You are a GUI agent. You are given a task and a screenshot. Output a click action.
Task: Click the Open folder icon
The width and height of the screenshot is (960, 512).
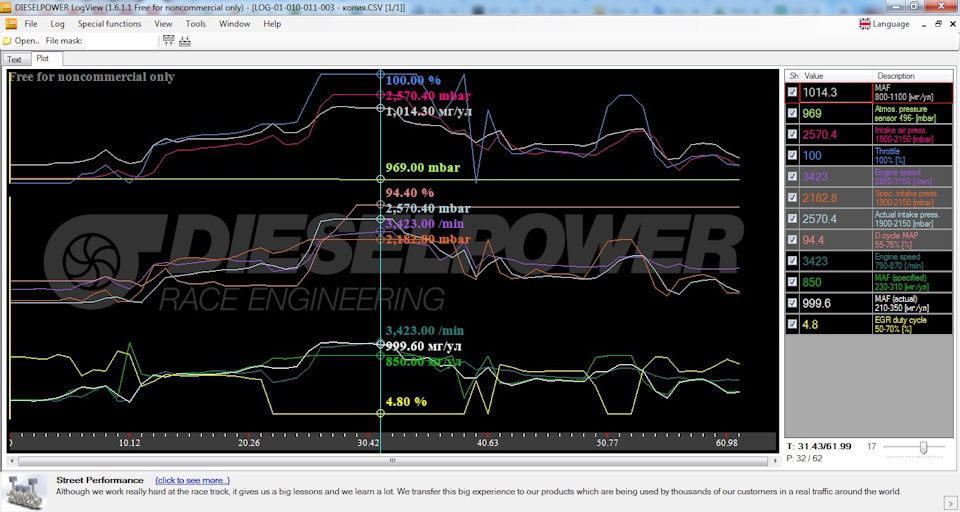7,41
